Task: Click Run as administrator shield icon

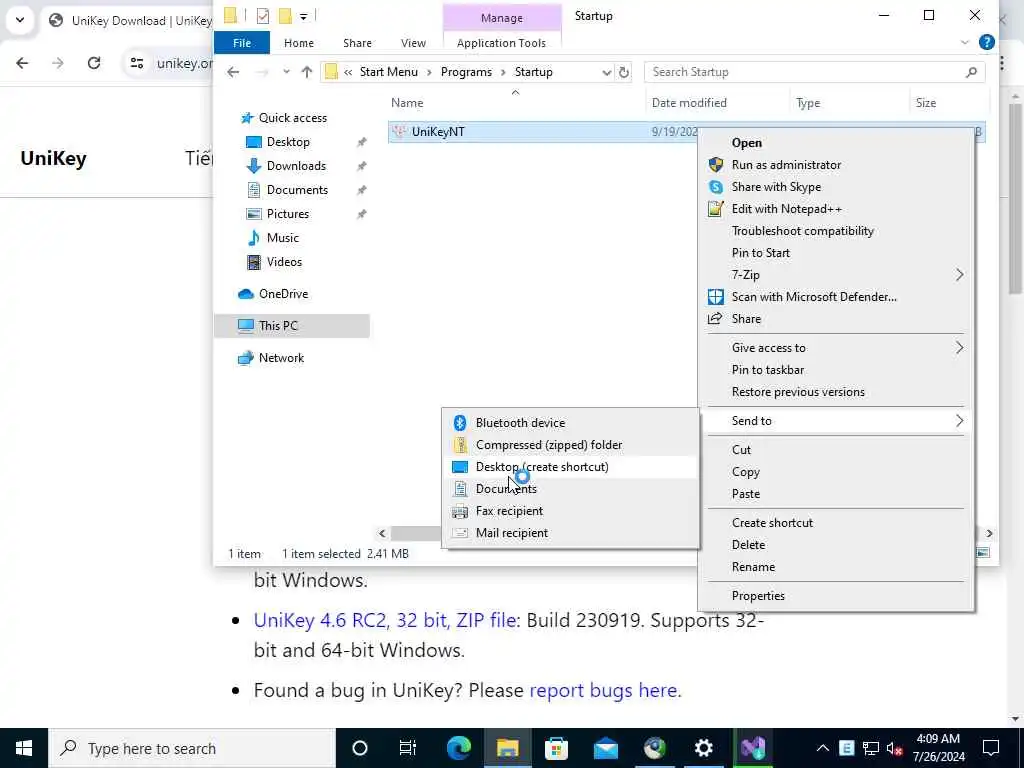Action: coord(716,165)
